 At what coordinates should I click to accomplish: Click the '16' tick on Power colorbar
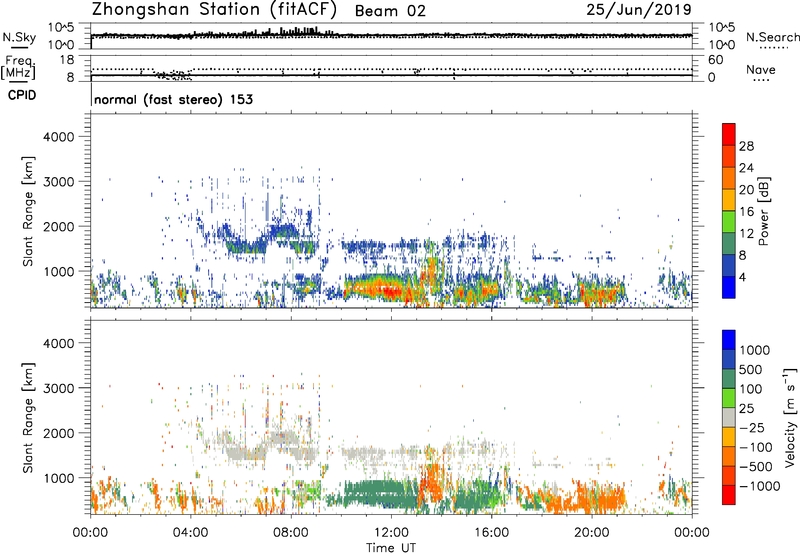[746, 212]
